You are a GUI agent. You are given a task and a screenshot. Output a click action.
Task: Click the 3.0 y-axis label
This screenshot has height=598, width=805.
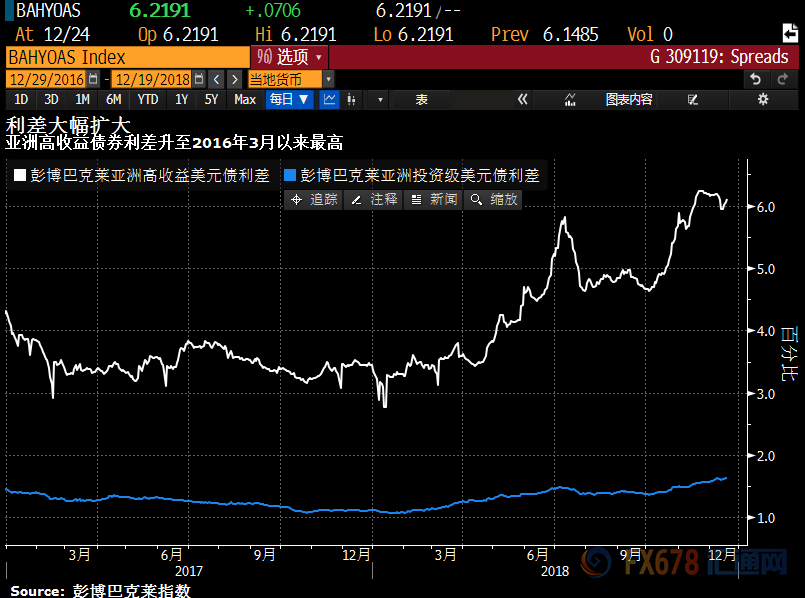tap(766, 394)
